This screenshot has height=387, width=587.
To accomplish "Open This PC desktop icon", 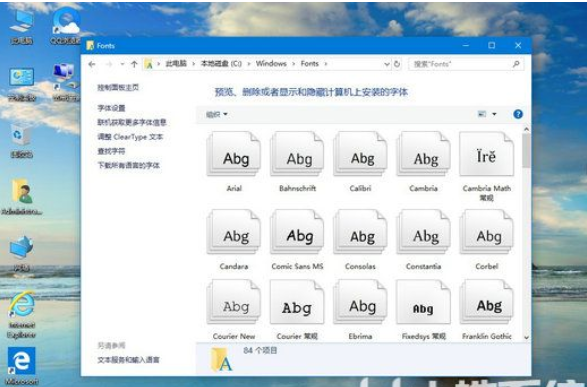I will pos(21,27).
